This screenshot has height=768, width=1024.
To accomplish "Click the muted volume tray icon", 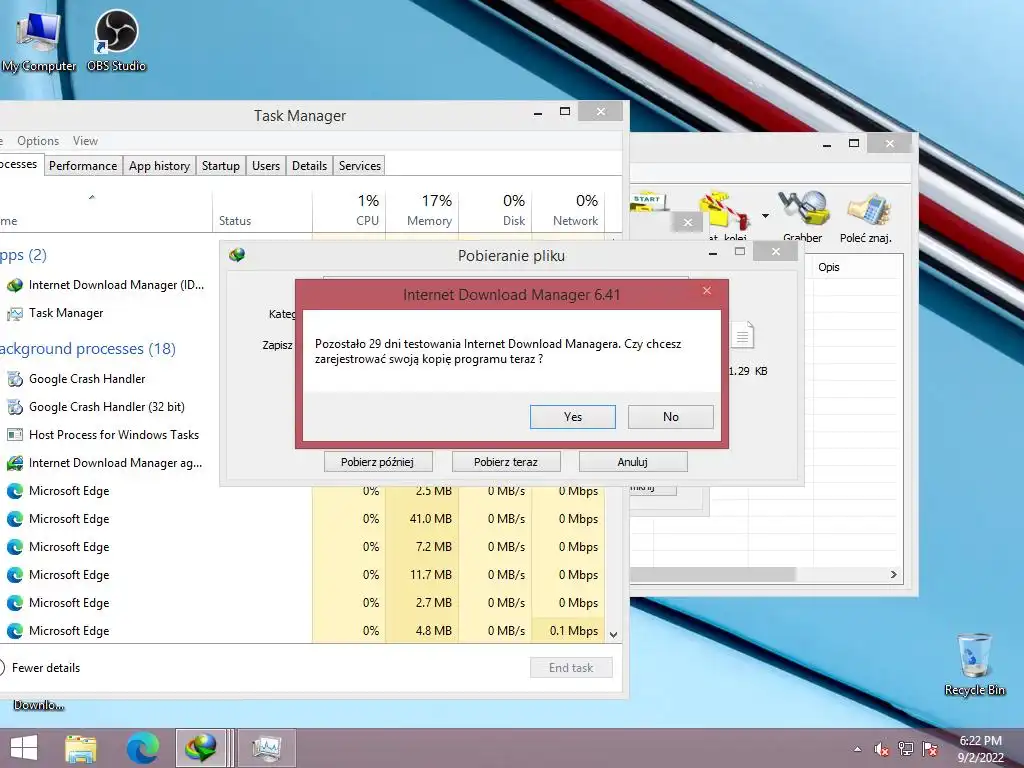I will 882,749.
